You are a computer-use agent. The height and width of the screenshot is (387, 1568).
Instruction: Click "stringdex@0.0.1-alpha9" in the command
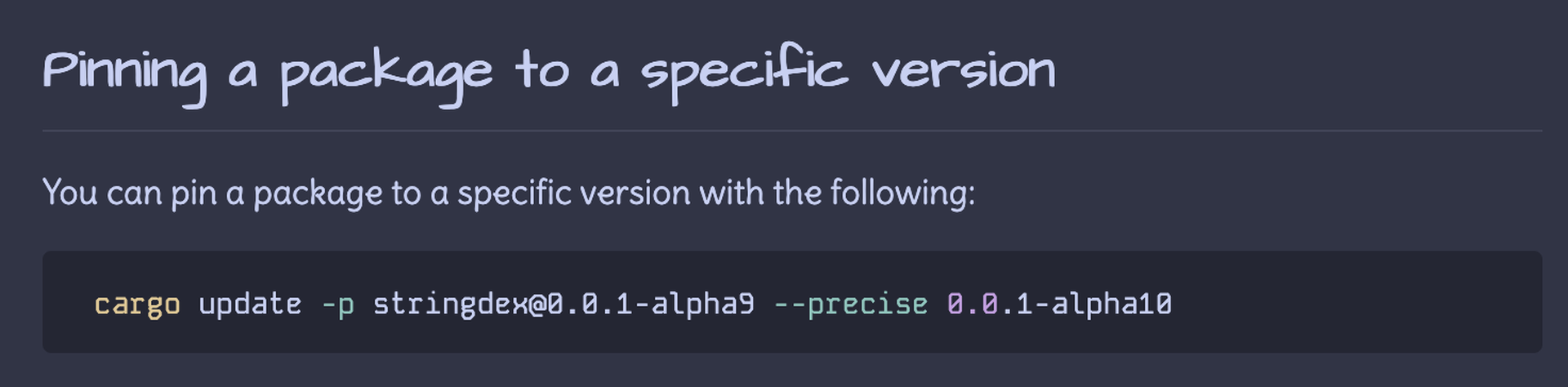563,305
